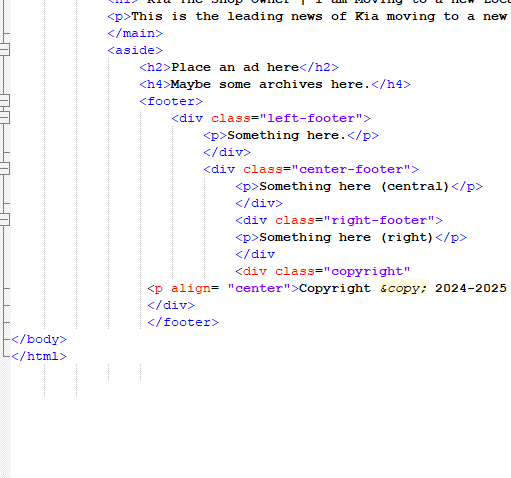
Task: Click the closing html tag
Action: coord(39,356)
